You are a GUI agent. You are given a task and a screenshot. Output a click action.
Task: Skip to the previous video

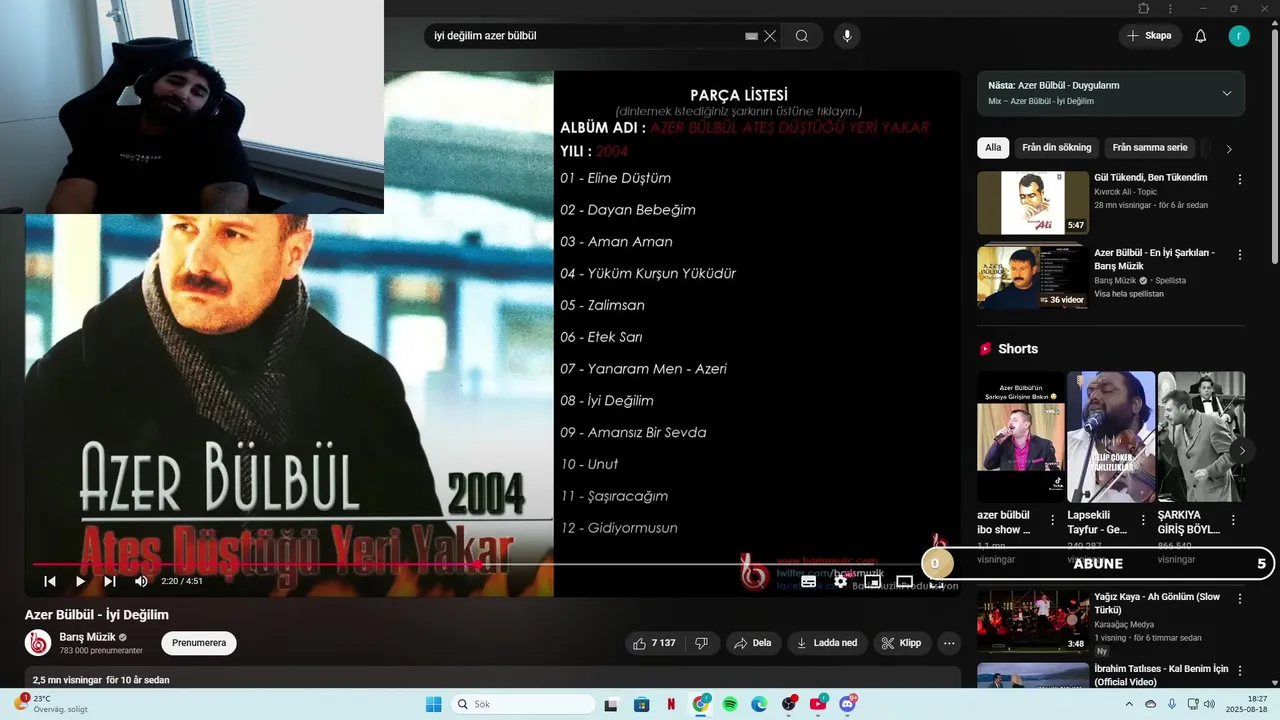click(50, 581)
